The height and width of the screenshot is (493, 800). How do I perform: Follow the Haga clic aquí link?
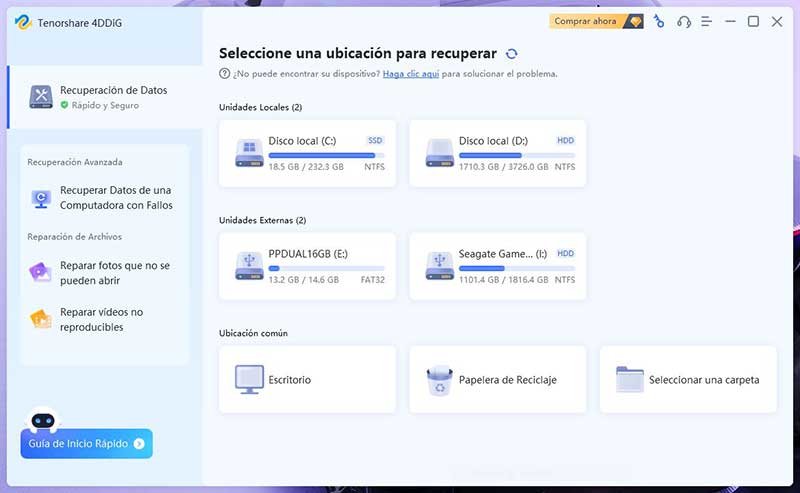pos(411,74)
